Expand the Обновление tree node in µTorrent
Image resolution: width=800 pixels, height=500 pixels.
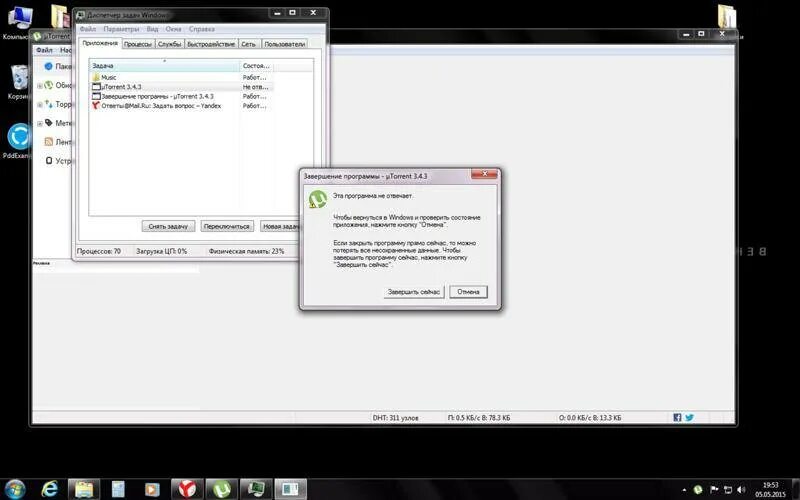coord(40,86)
